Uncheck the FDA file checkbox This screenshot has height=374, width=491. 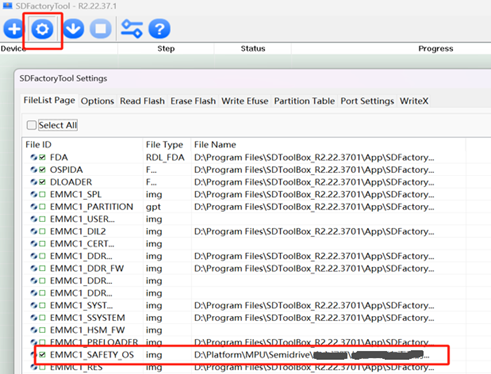(x=42, y=157)
